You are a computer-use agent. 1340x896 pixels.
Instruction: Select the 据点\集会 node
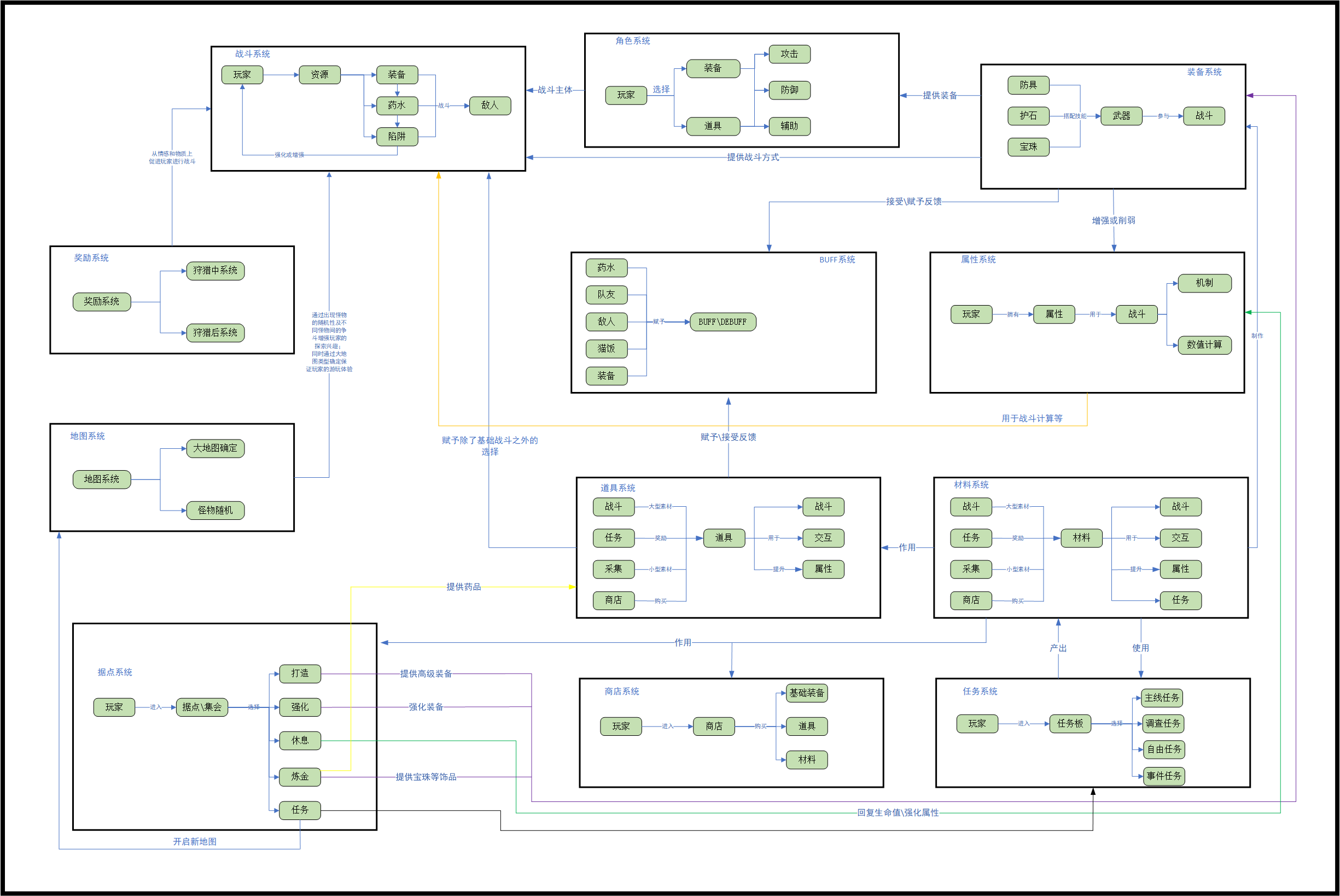tap(202, 707)
